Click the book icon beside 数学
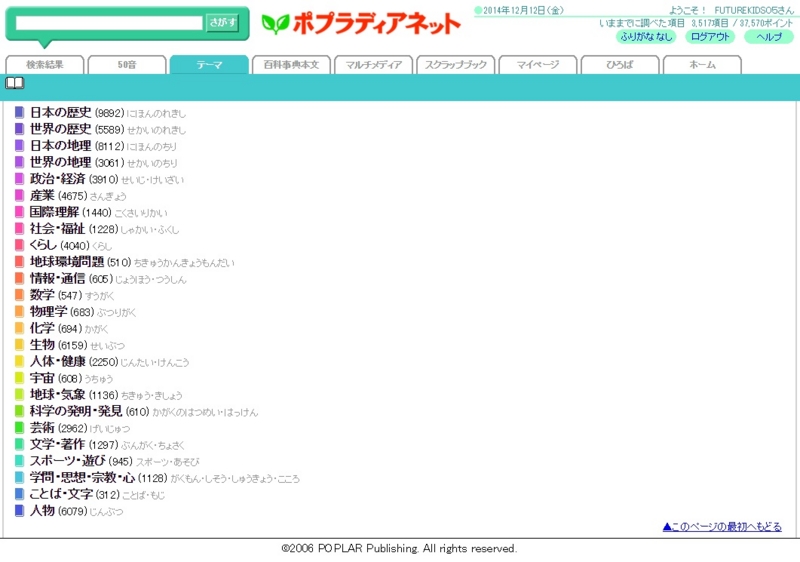This screenshot has height=562, width=800. coord(19,295)
